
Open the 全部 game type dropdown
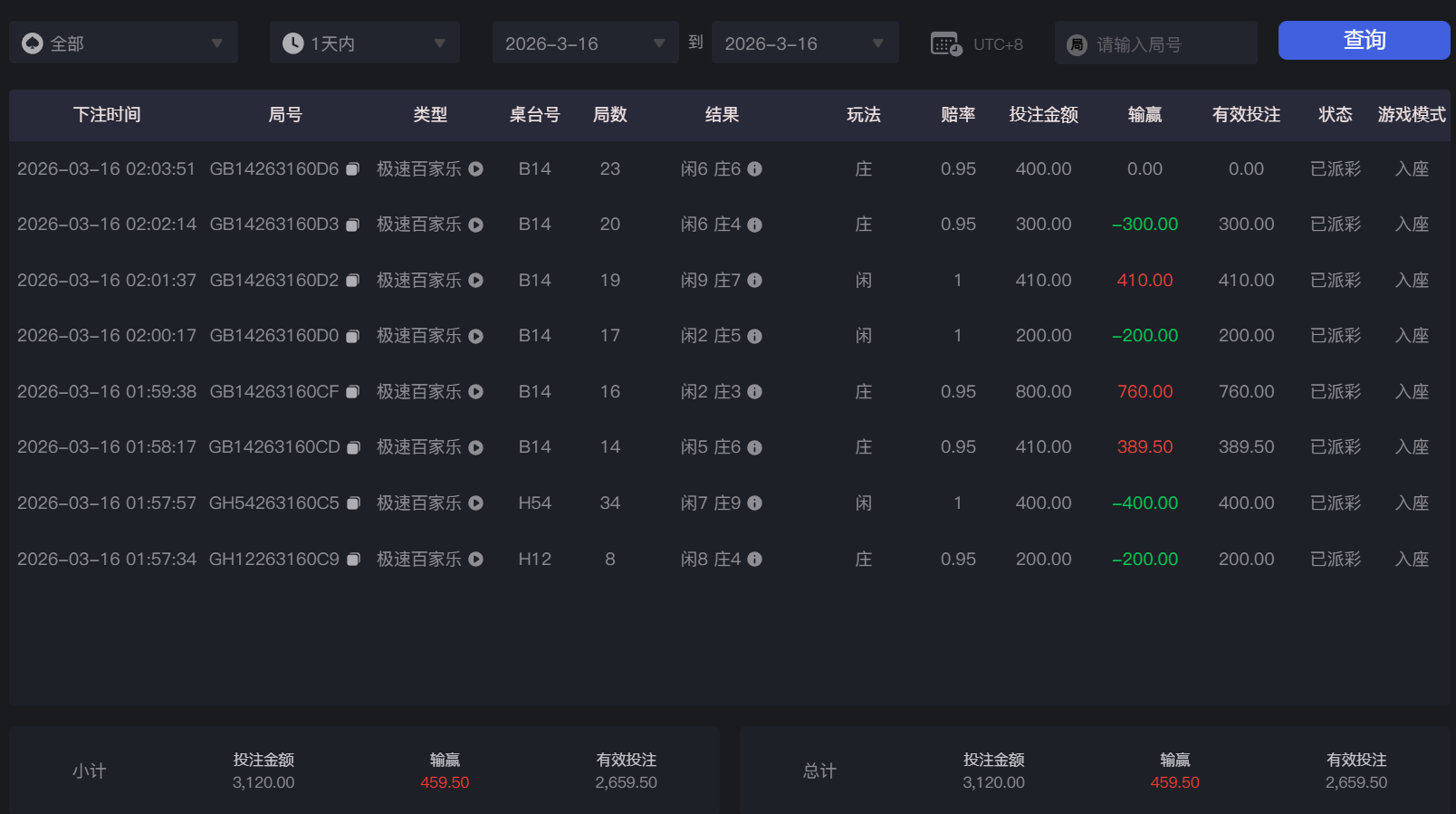(x=123, y=43)
